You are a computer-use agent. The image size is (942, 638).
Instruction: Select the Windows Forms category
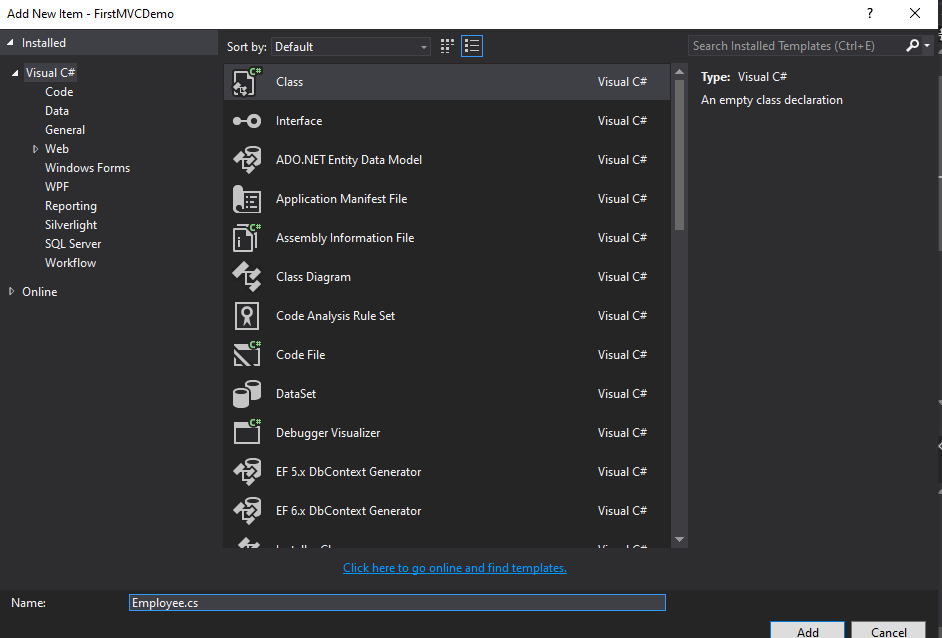pyautogui.click(x=87, y=168)
